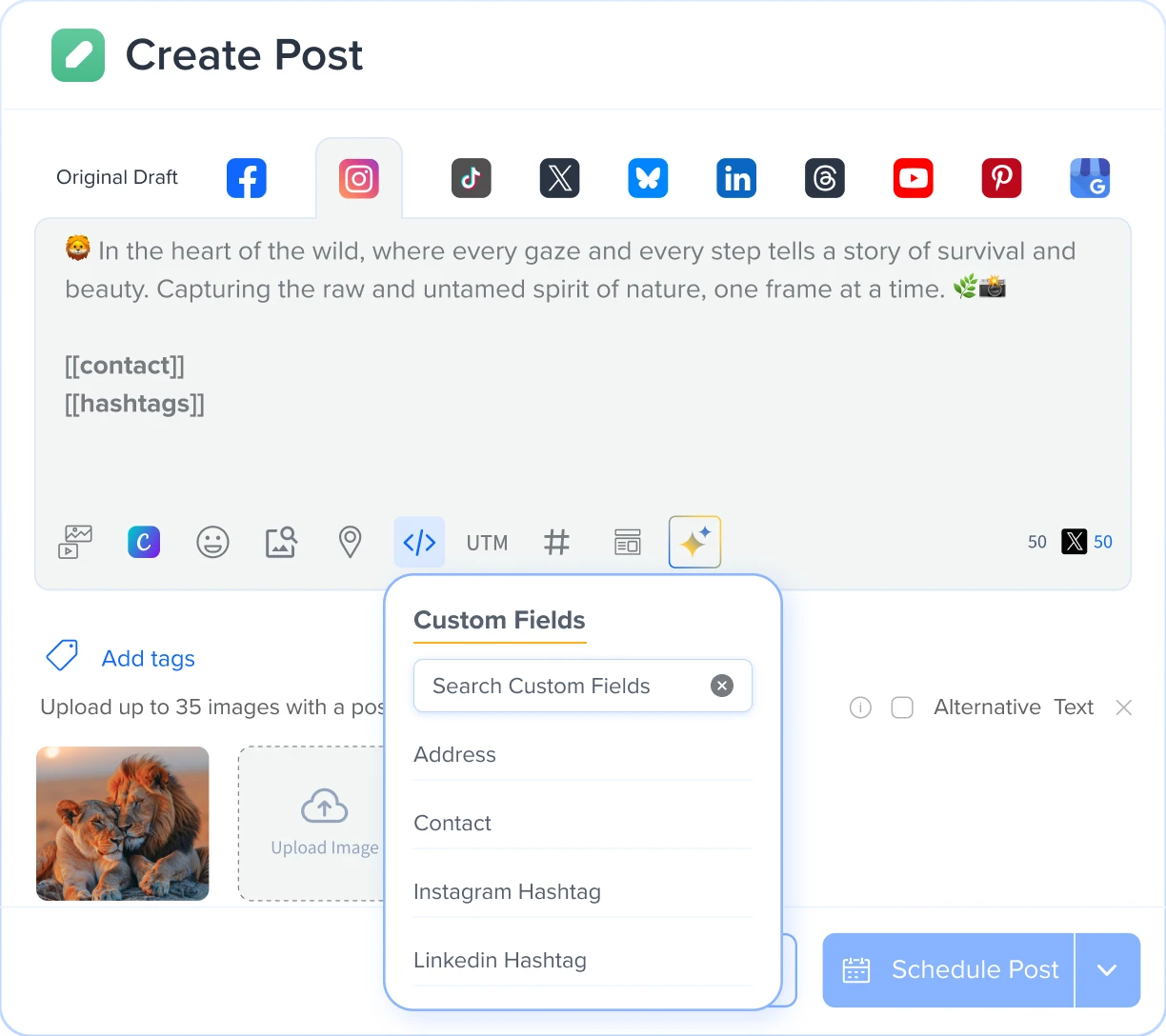
Task: Select the lion image thumbnail
Action: point(123,824)
